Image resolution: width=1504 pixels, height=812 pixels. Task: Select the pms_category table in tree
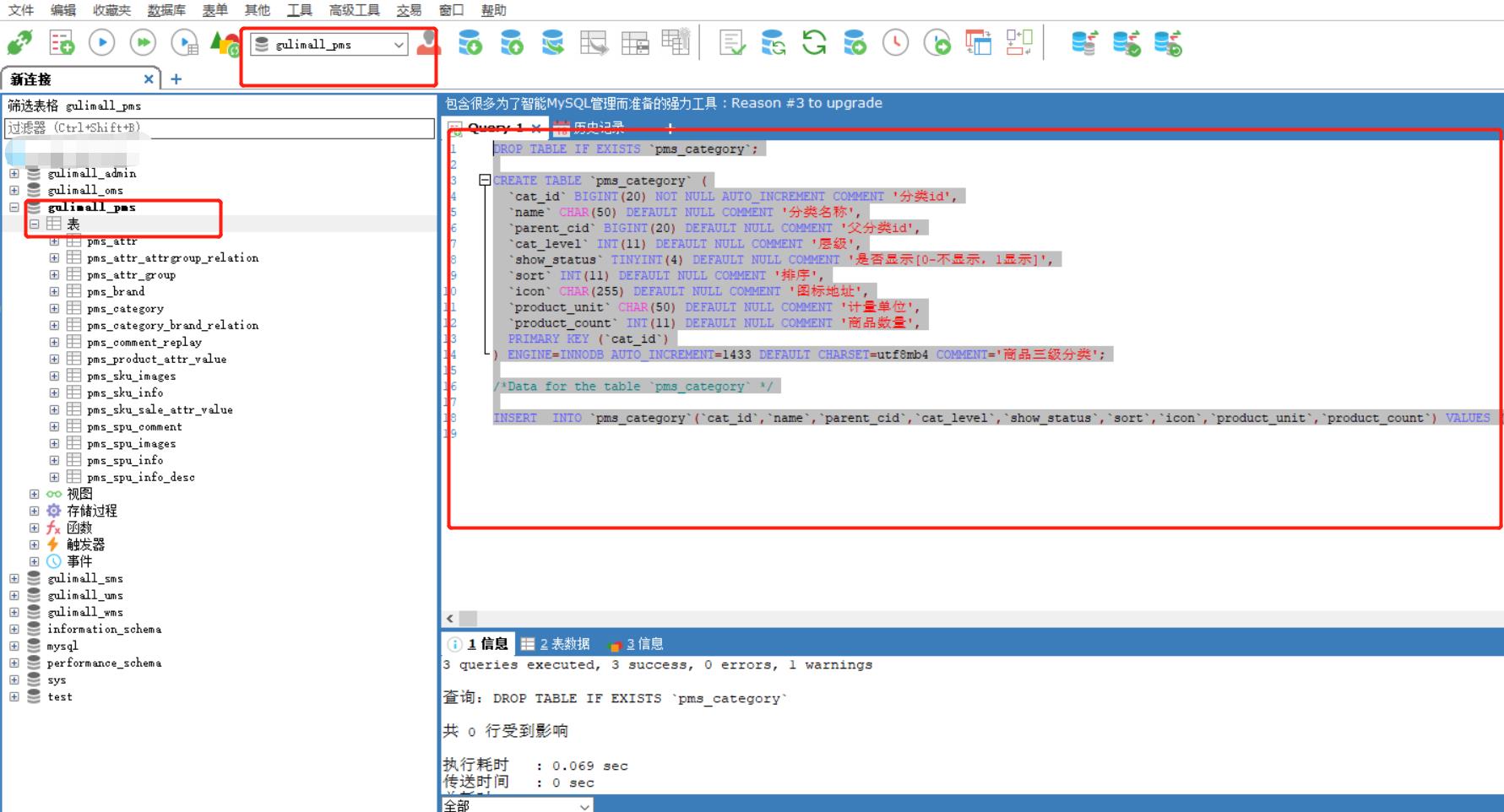pyautogui.click(x=125, y=308)
